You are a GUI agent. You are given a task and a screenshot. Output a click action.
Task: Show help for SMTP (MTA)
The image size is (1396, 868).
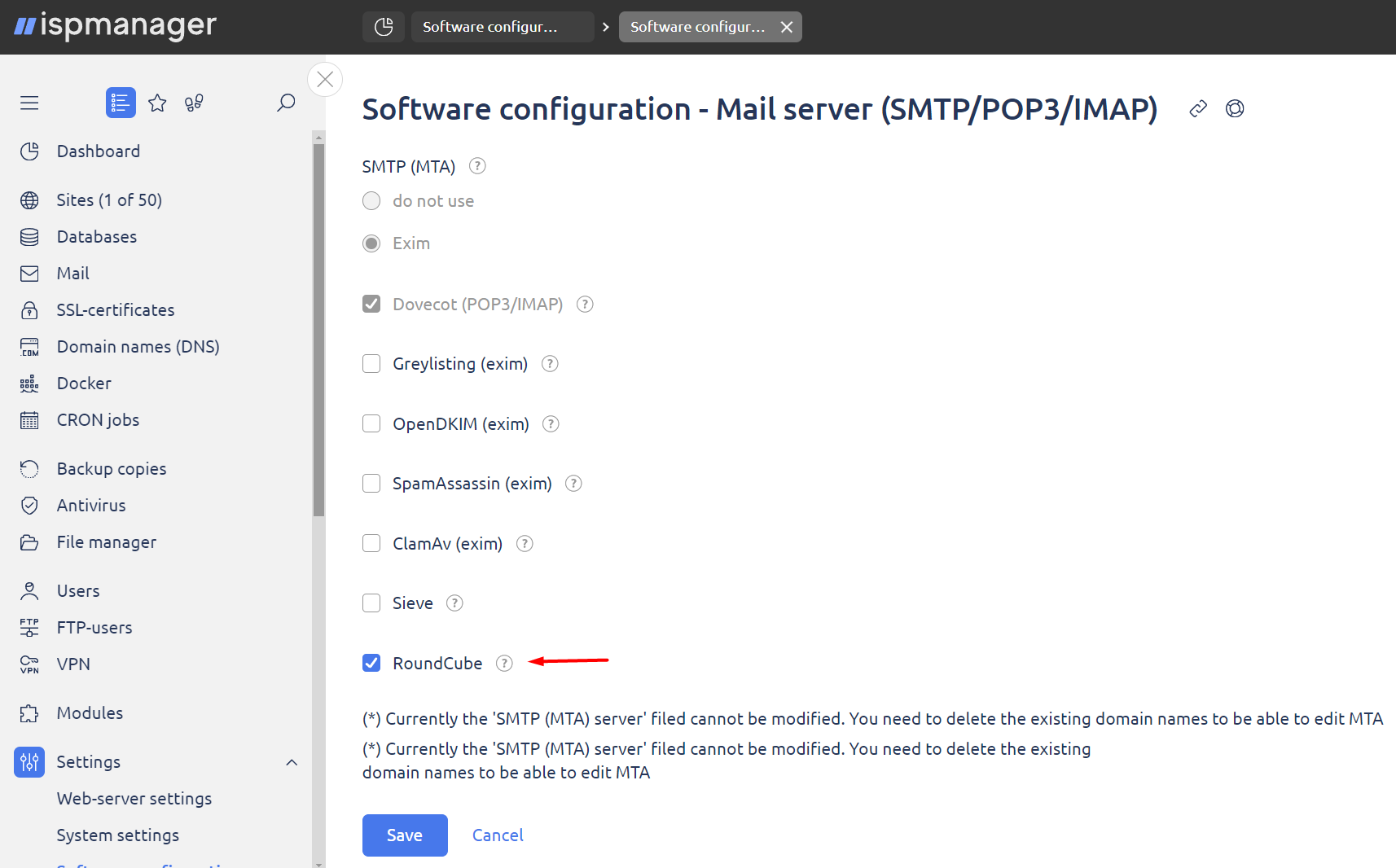tap(478, 166)
